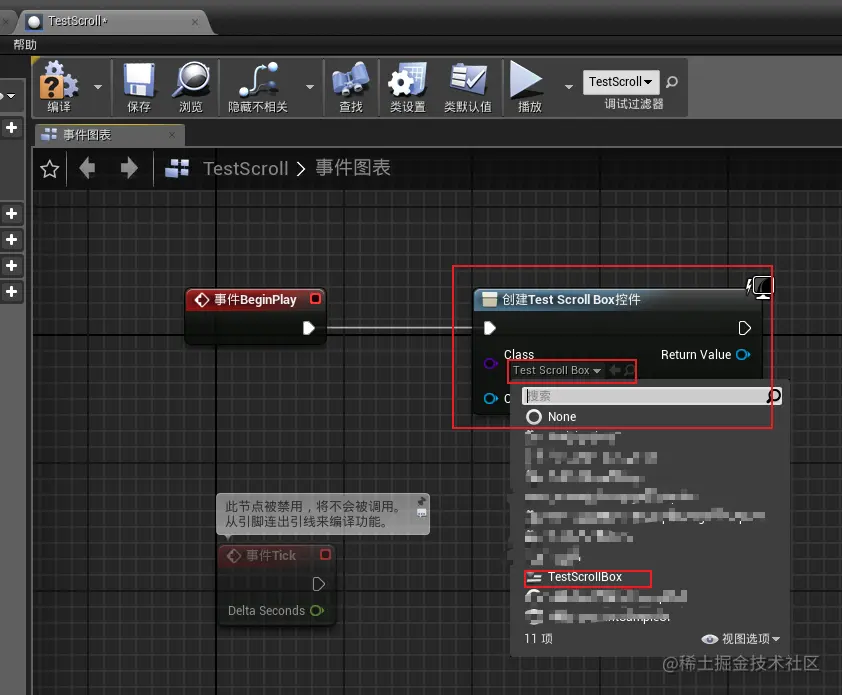Click the 事件Tick execution output pin
The height and width of the screenshot is (695, 842).
[318, 584]
